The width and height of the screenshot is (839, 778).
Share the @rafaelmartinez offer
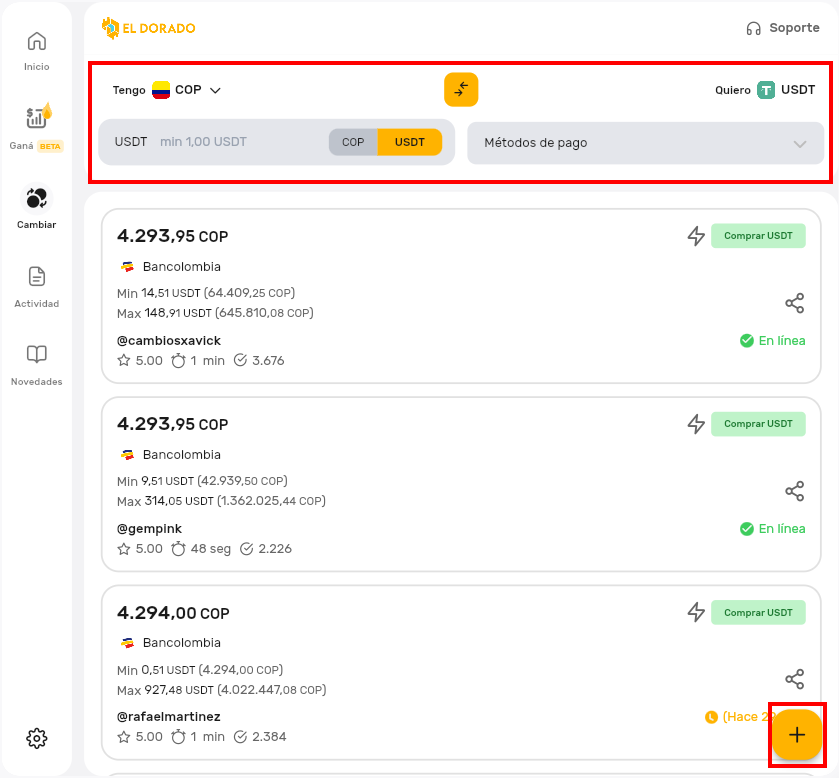tap(795, 679)
